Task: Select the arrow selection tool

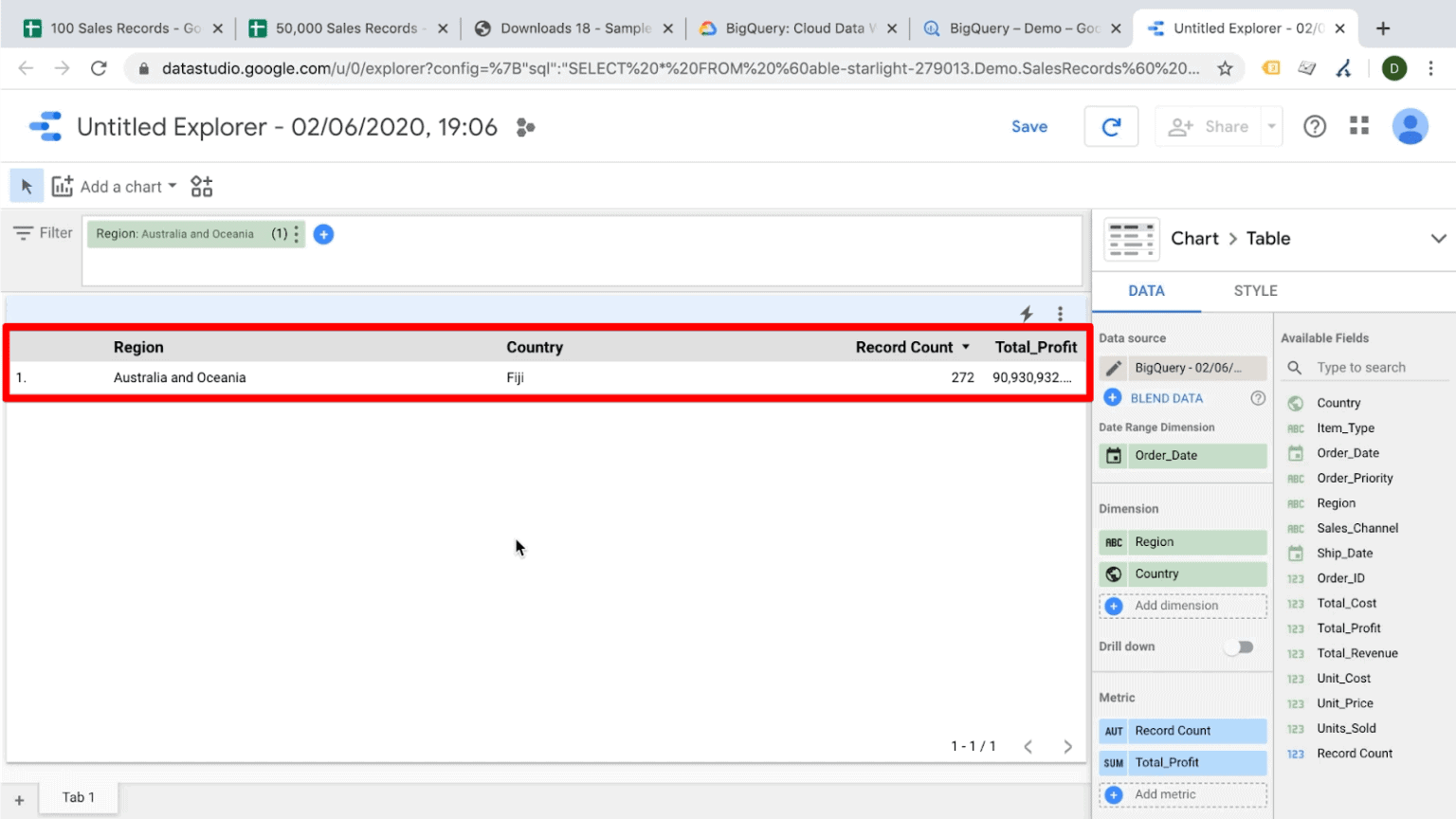Action: [26, 186]
